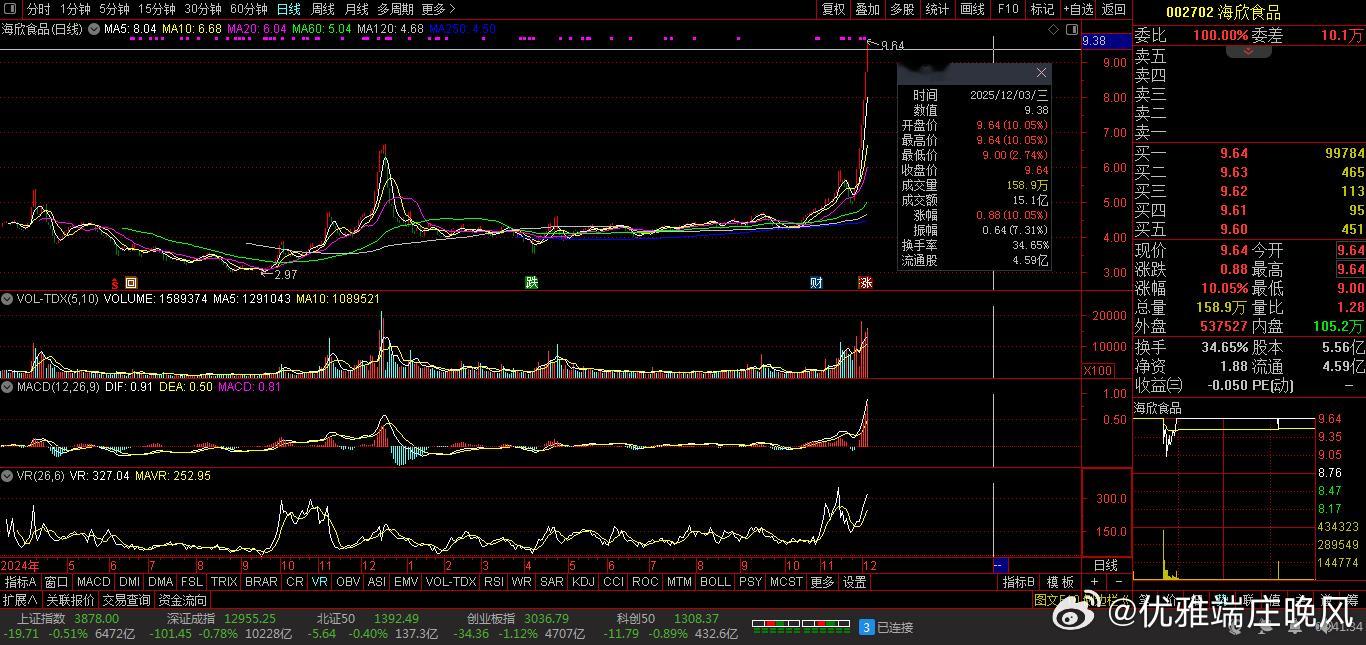Open the 复权 adjustment menu
The image size is (1366, 645).
[x=833, y=9]
